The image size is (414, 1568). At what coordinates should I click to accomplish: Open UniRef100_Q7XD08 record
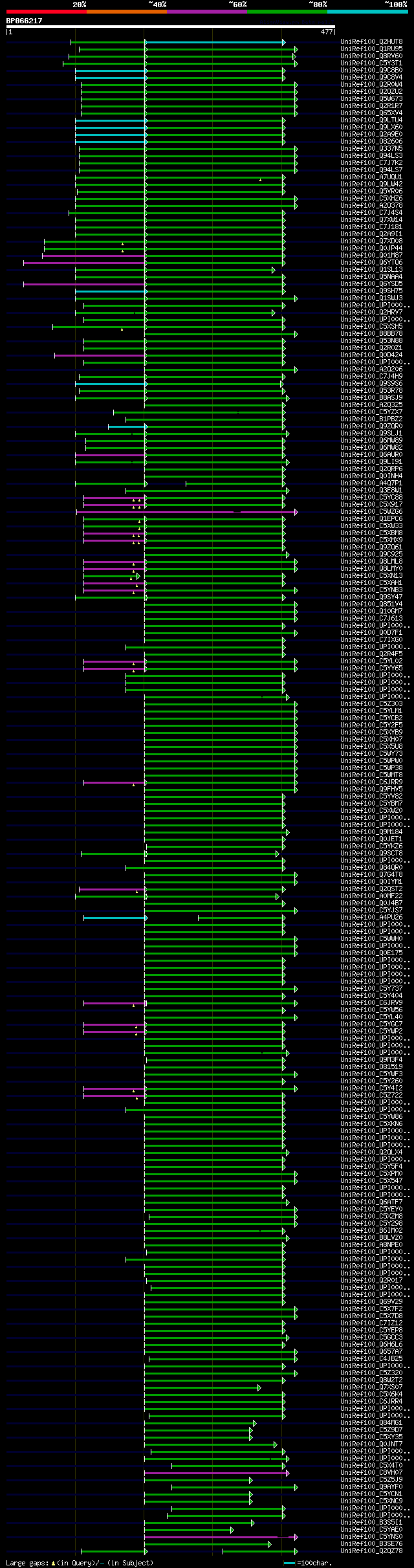371,241
